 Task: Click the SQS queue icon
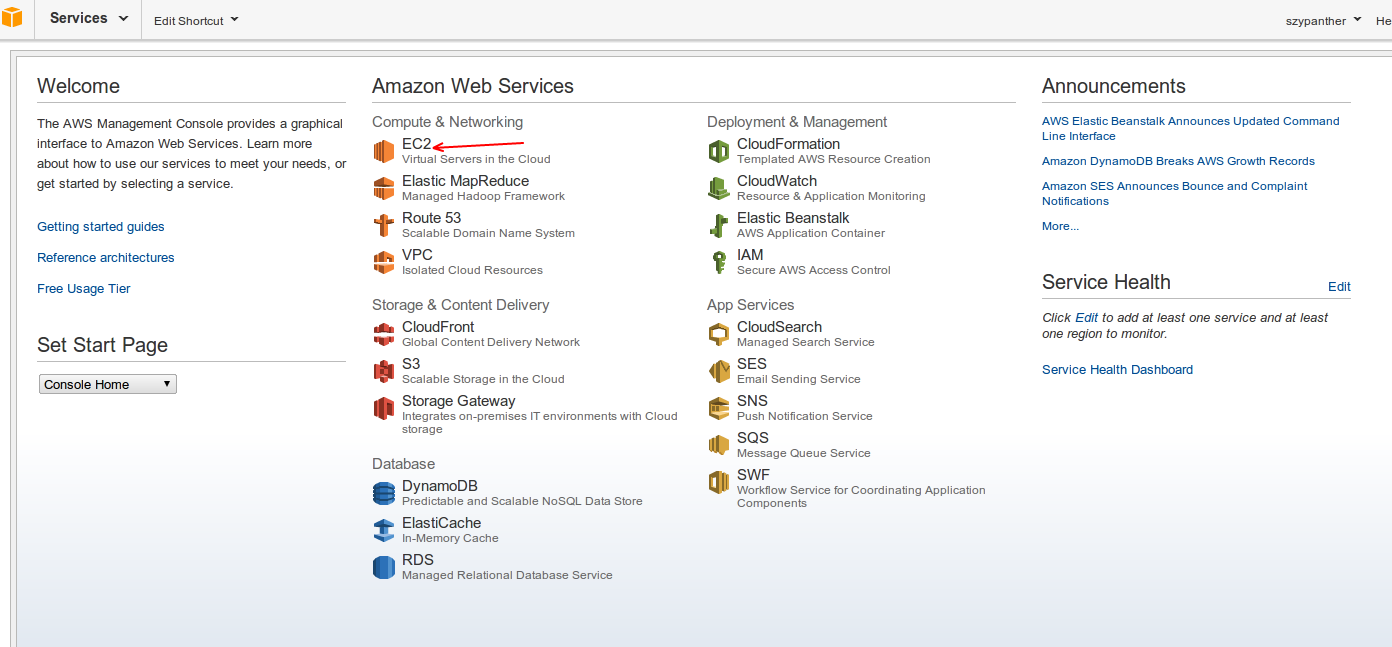[x=719, y=445]
